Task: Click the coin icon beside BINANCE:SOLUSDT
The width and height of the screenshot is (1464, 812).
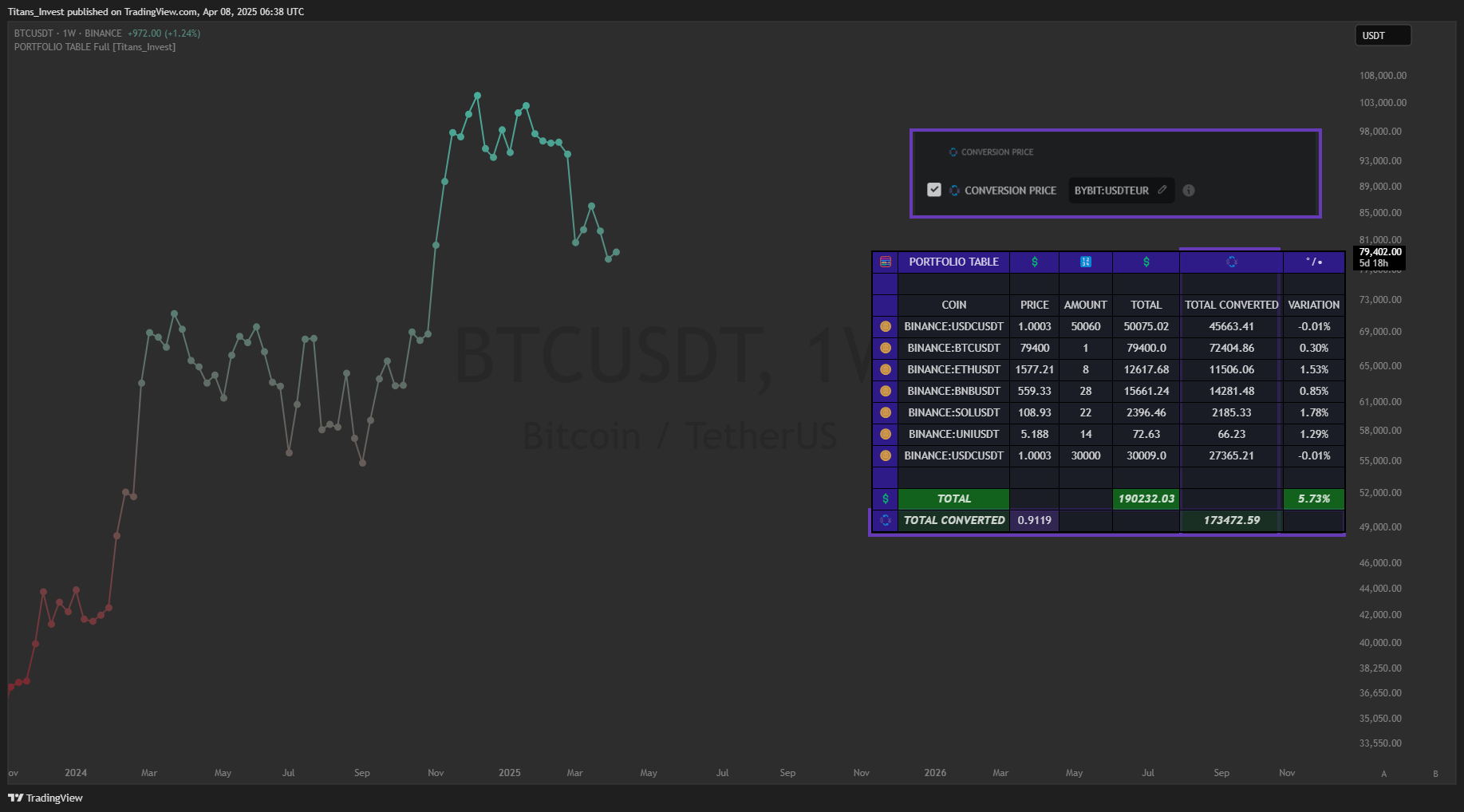Action: 886,412
